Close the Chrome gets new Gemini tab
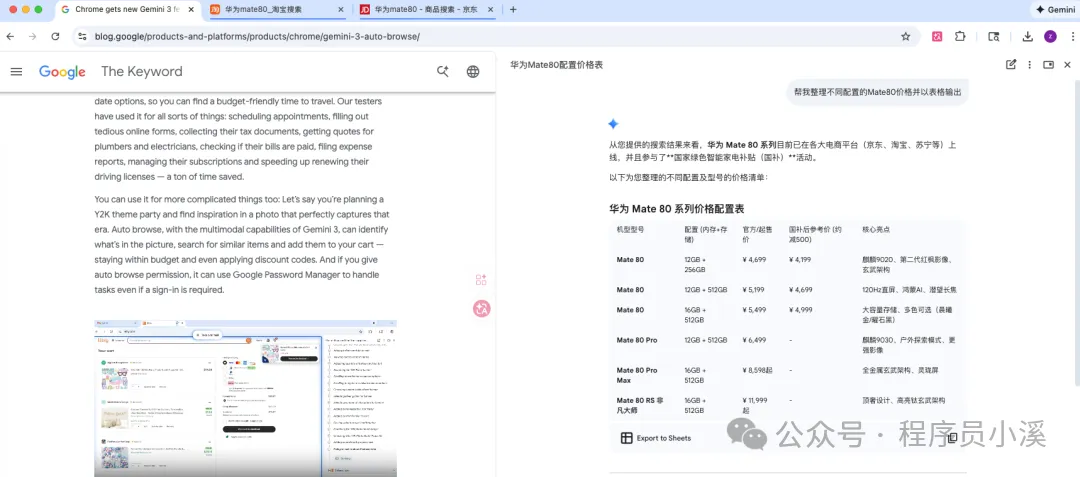Screen dimensions: 1080x477 pyautogui.click(x=191, y=10)
